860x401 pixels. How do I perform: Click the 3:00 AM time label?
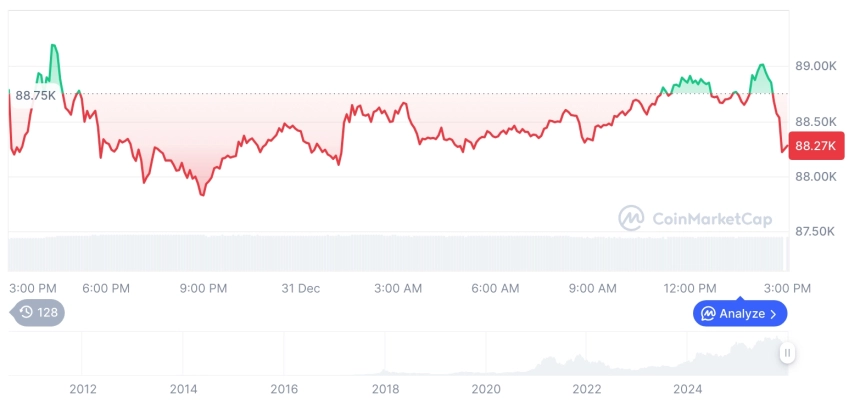coord(398,288)
